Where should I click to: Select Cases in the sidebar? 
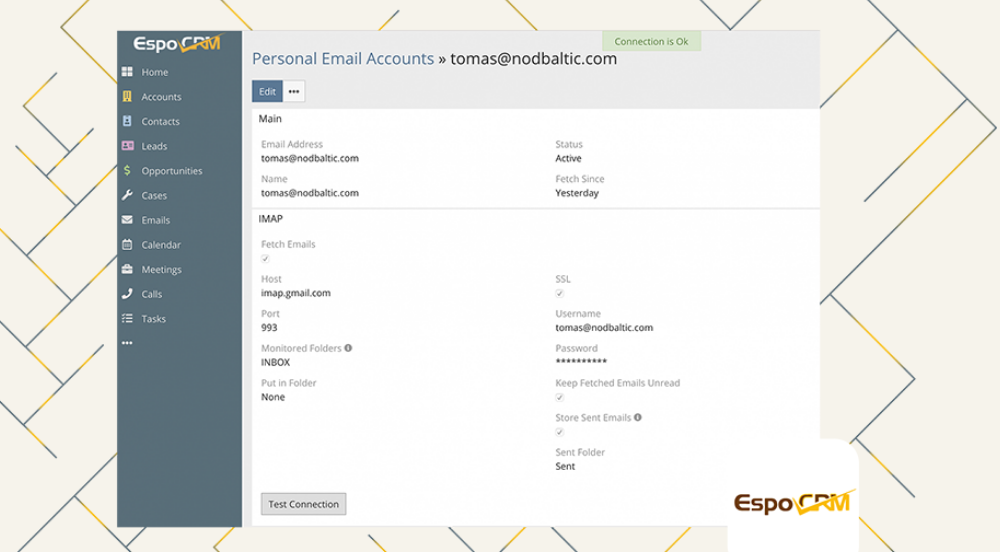(x=154, y=196)
